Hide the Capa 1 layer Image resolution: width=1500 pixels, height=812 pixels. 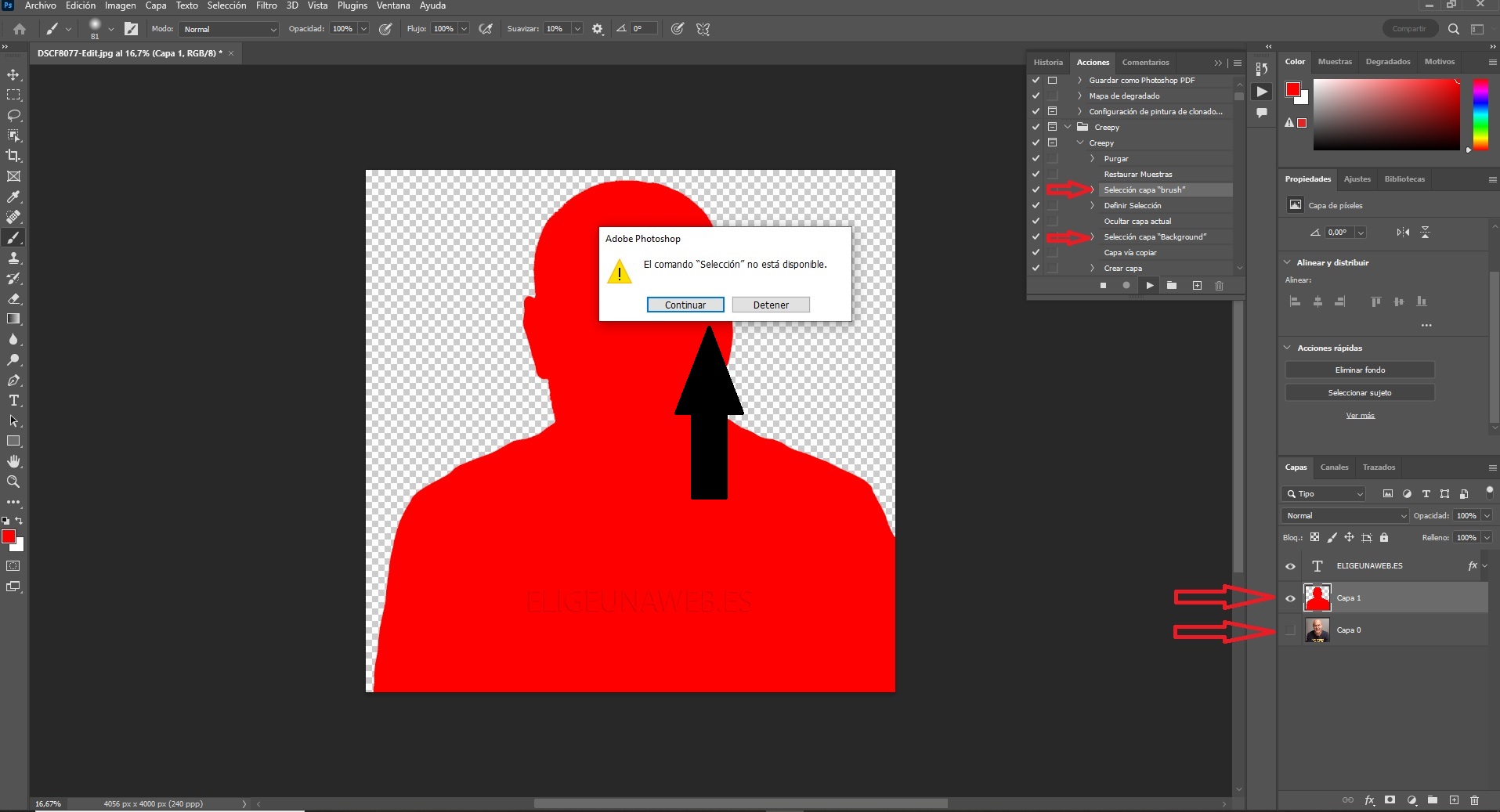click(x=1290, y=598)
